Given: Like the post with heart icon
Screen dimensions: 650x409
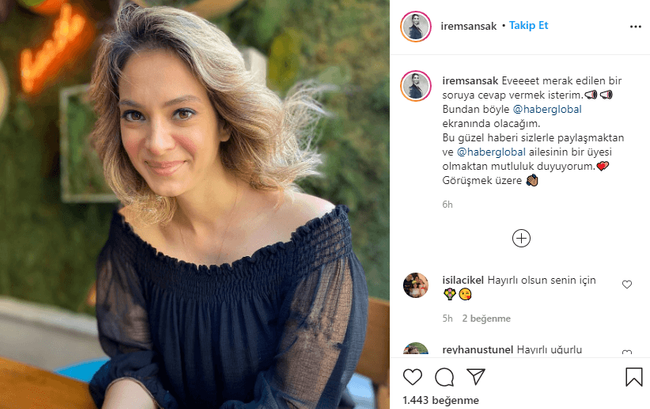Looking at the screenshot, I should (413, 377).
